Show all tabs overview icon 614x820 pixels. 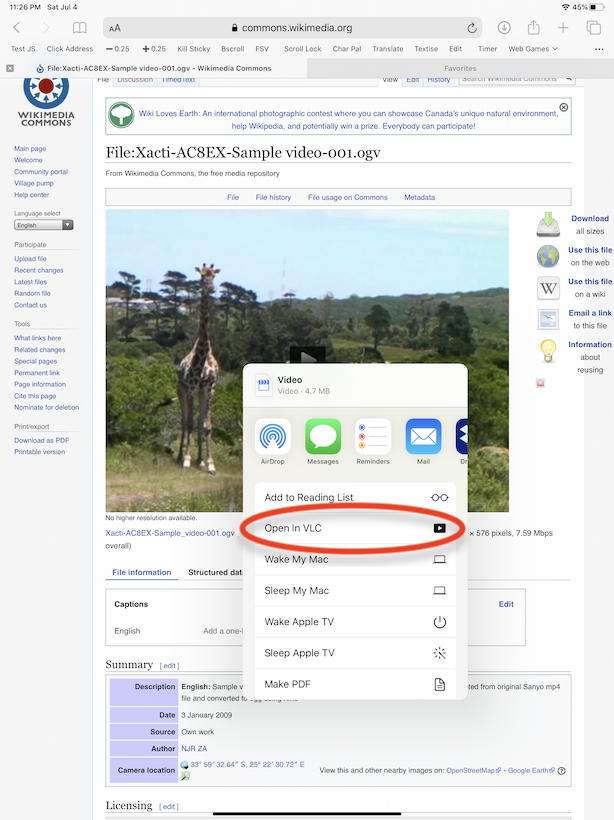click(x=594, y=28)
